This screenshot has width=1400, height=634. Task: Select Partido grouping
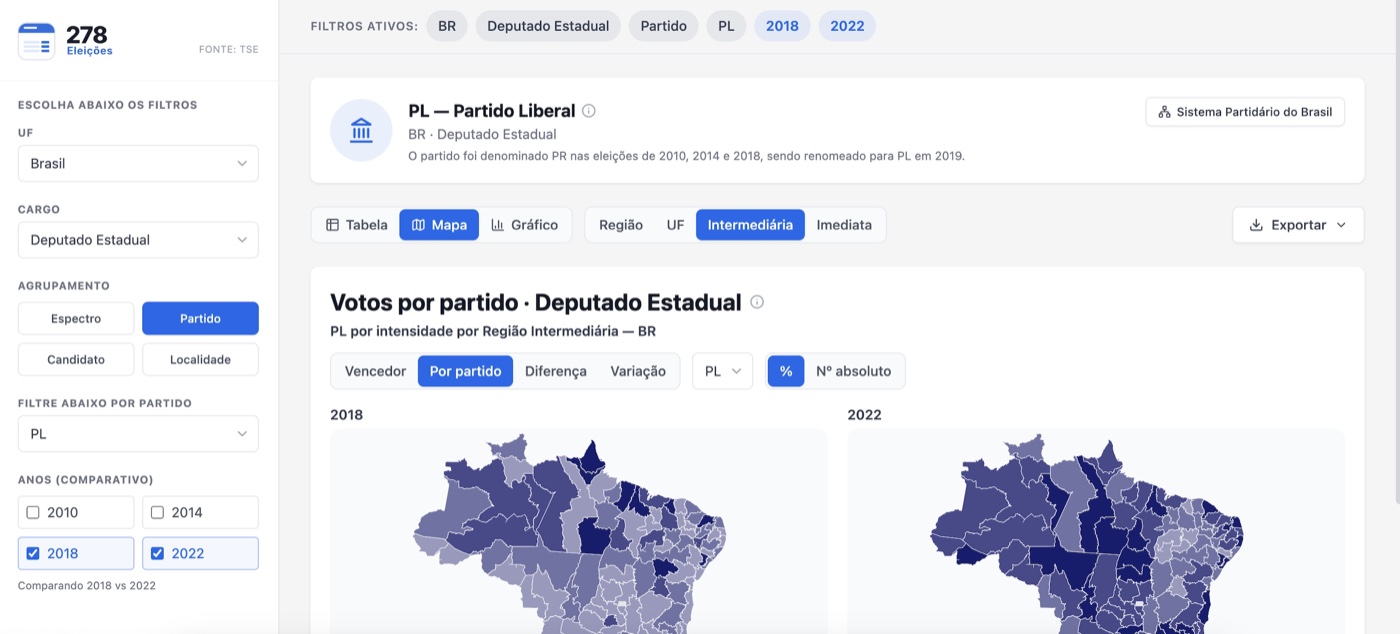click(200, 318)
